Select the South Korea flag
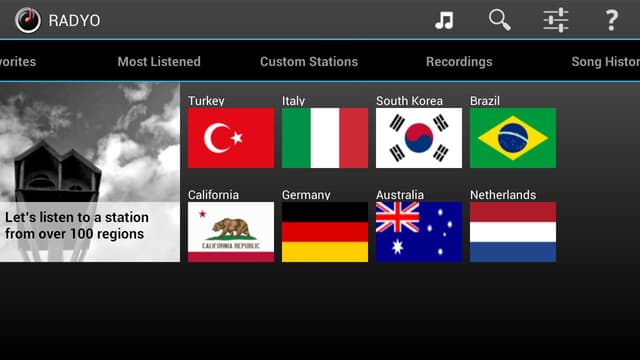Screen dimensions: 640x360 (419, 138)
